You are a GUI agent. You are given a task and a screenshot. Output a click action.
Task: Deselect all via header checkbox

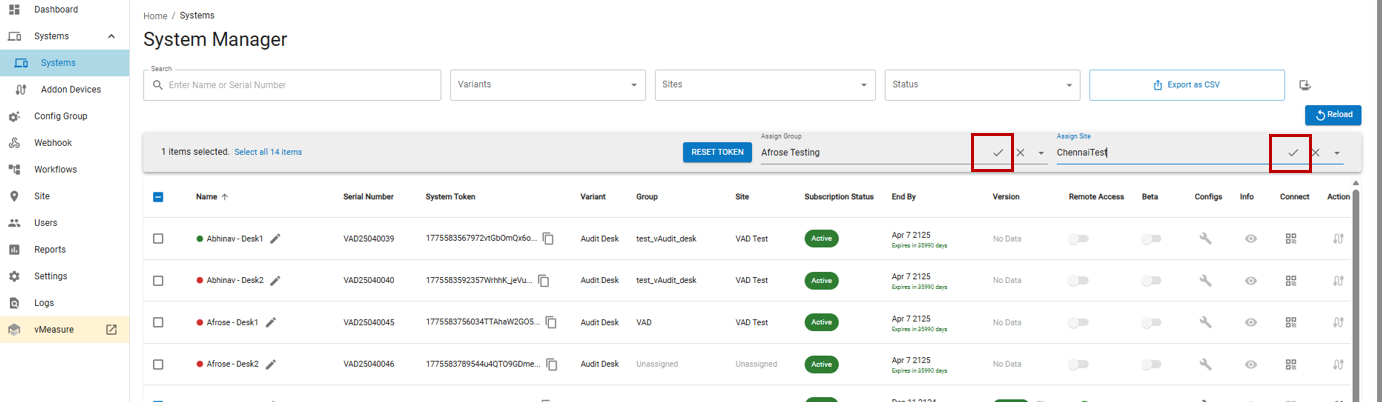(158, 197)
